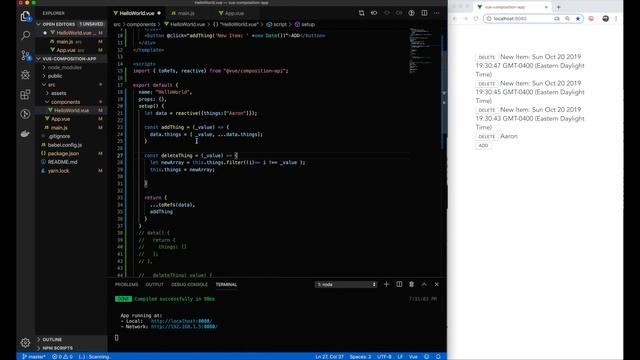640x360 pixels.
Task: Open the Source Control view
Action: [x=25, y=55]
